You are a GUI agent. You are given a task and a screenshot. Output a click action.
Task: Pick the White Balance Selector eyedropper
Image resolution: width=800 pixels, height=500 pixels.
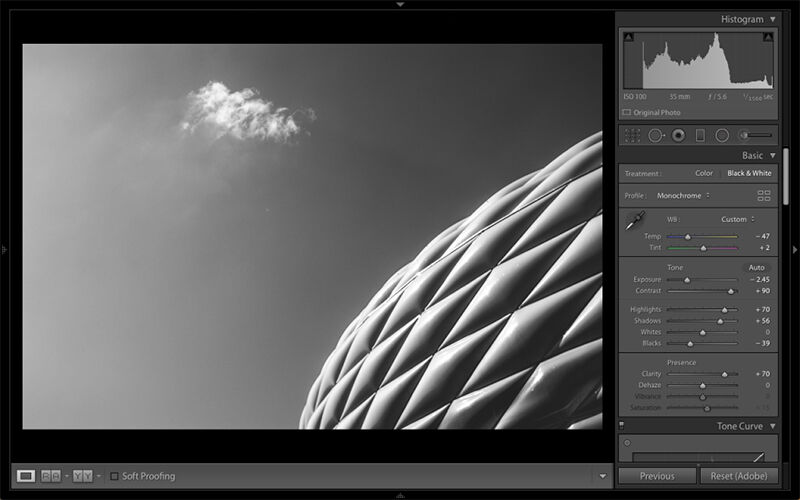click(x=635, y=220)
